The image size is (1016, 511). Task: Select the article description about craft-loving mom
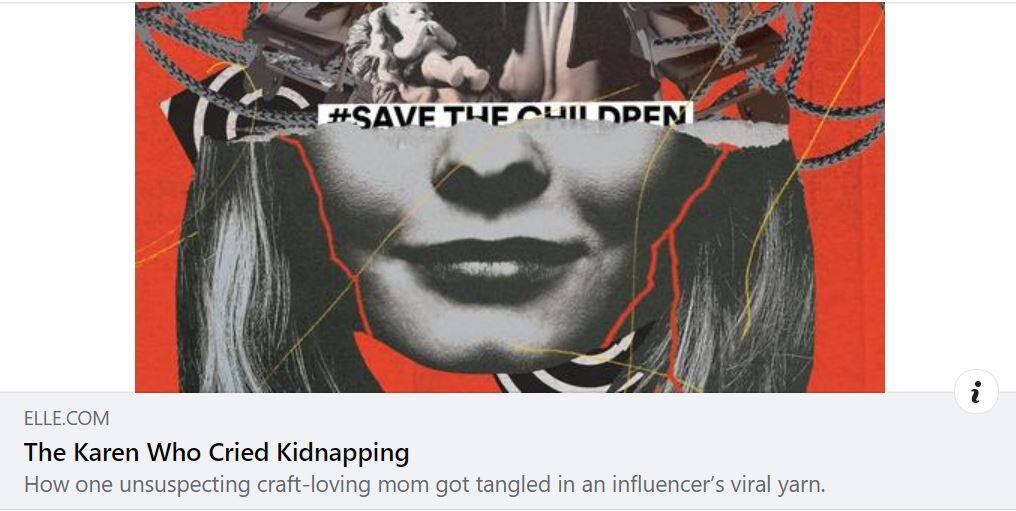[x=424, y=484]
